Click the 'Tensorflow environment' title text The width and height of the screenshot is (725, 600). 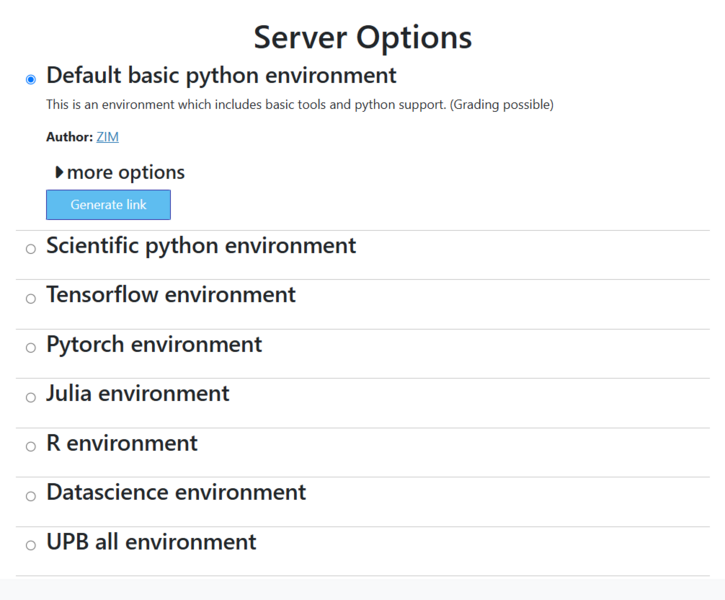coord(171,294)
